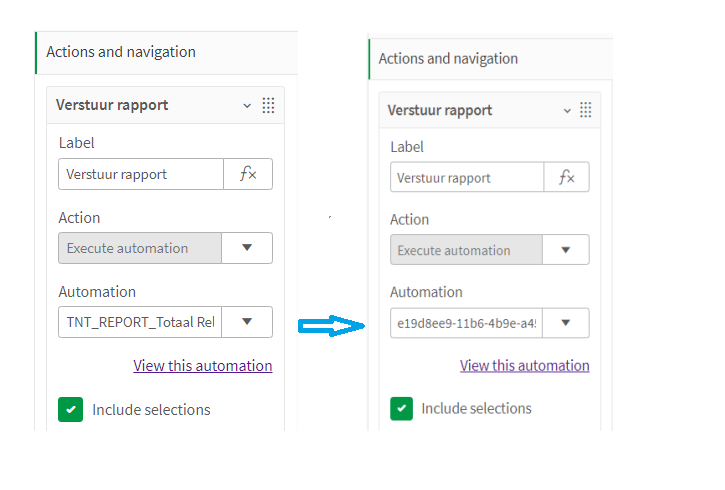Uncheck Include selections in left panel

[x=70, y=409]
